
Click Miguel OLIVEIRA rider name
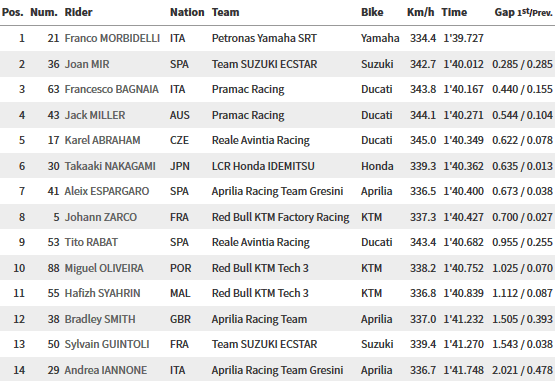click(104, 268)
